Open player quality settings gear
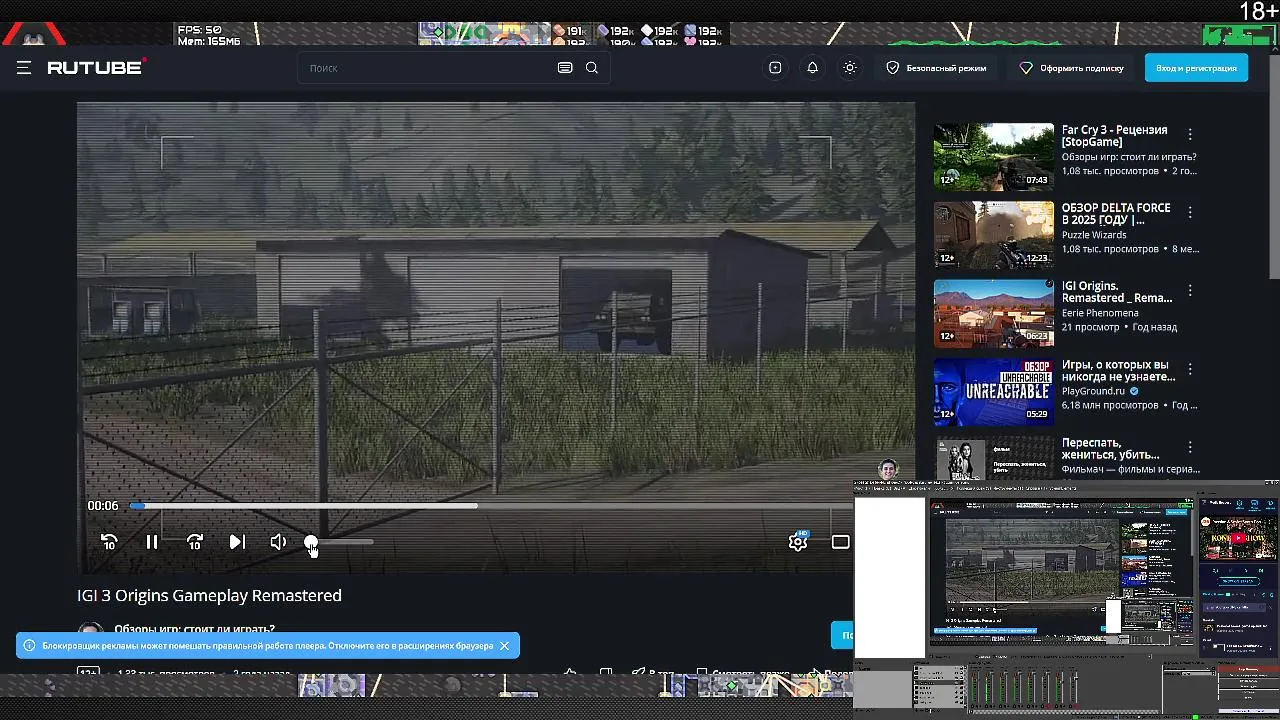The height and width of the screenshot is (720, 1280). coord(798,542)
